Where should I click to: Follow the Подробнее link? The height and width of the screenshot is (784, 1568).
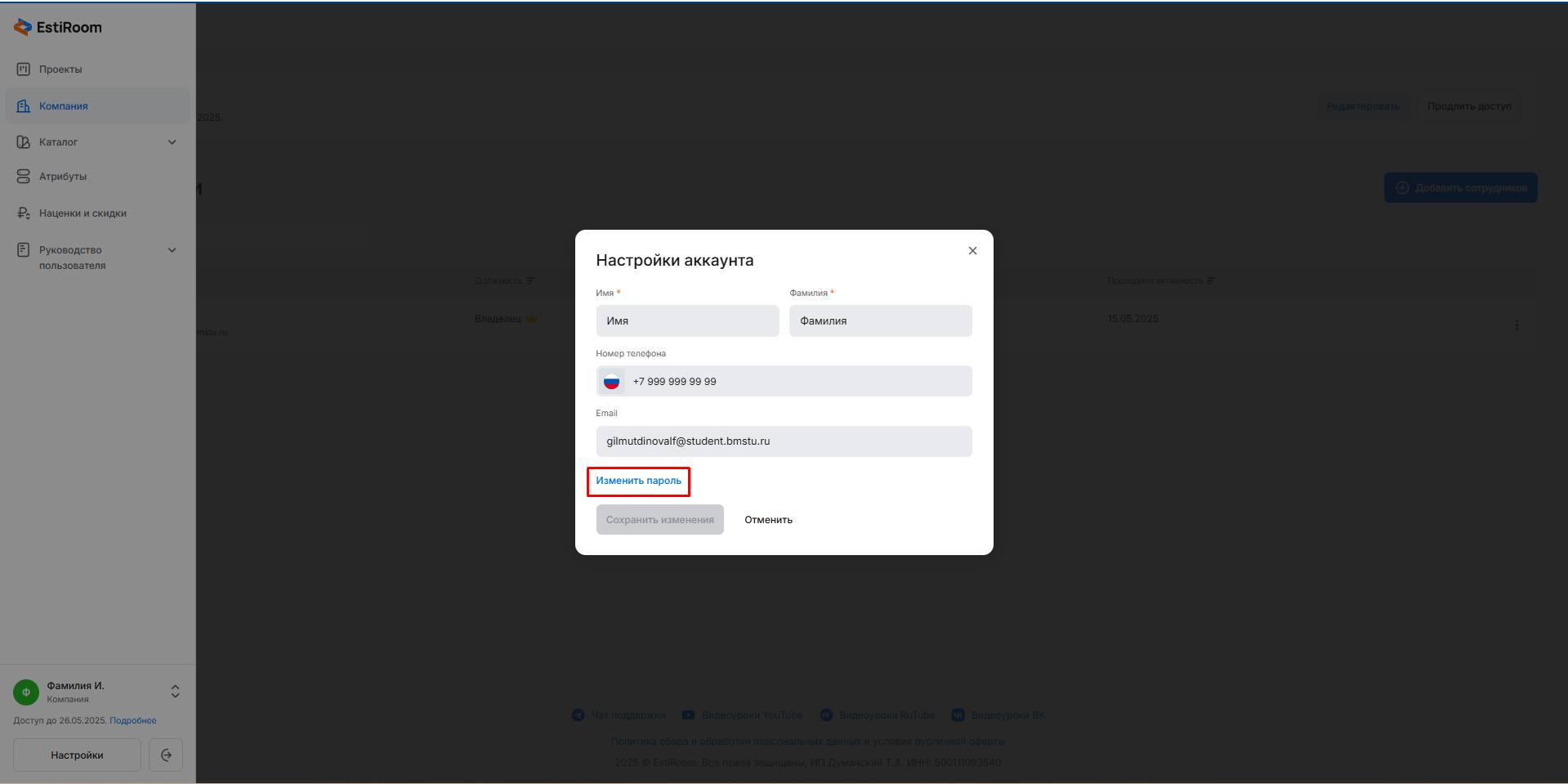(x=133, y=721)
